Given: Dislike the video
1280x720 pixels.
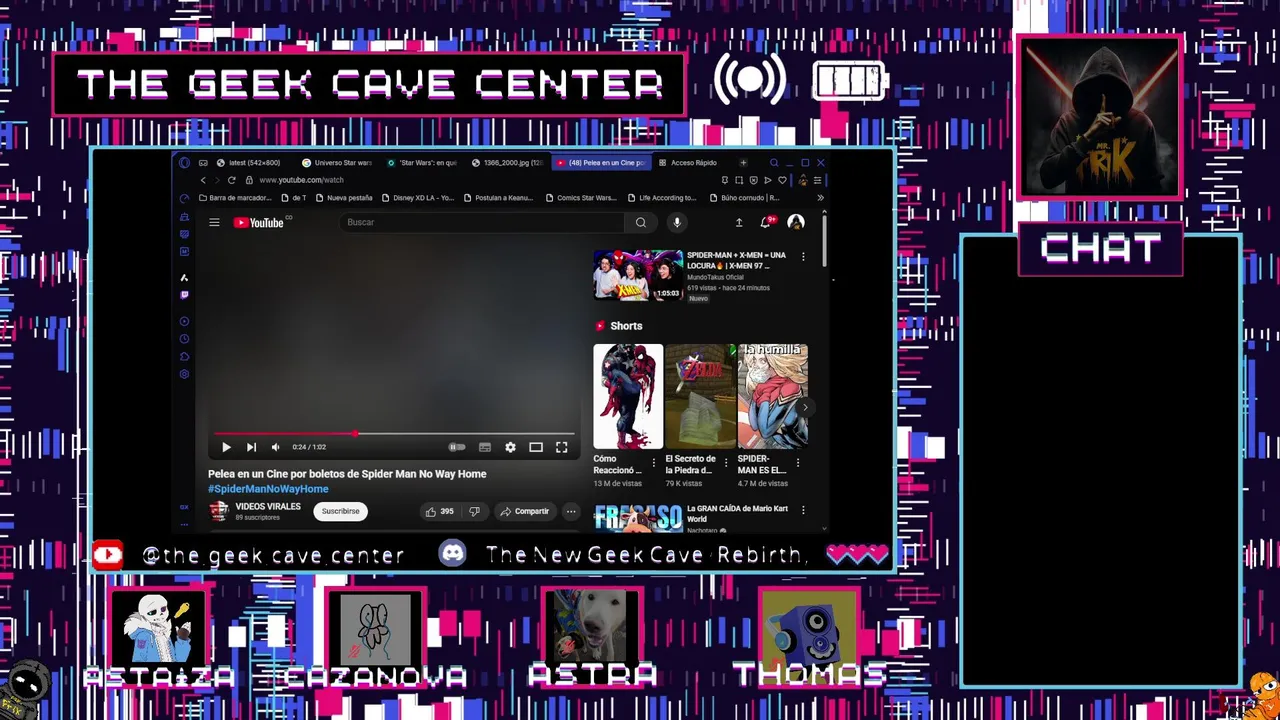Looking at the screenshot, I should pyautogui.click(x=475, y=511).
